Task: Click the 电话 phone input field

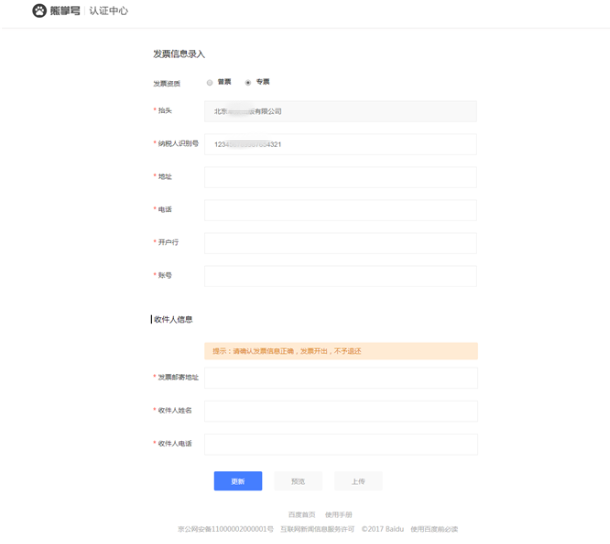Action: pos(340,210)
